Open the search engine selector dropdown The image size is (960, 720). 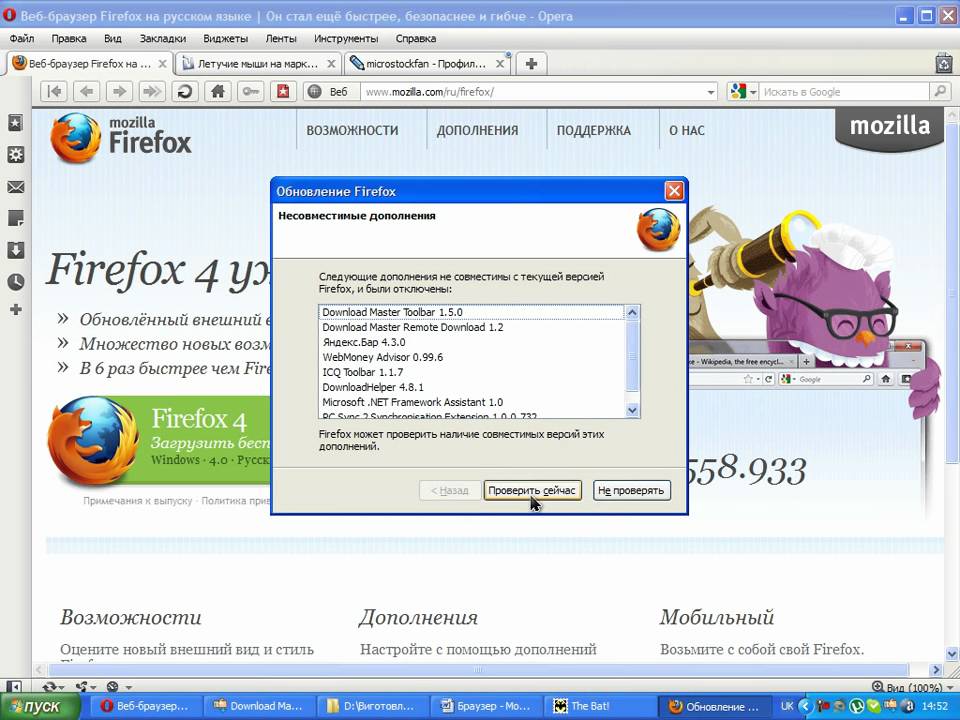743,92
